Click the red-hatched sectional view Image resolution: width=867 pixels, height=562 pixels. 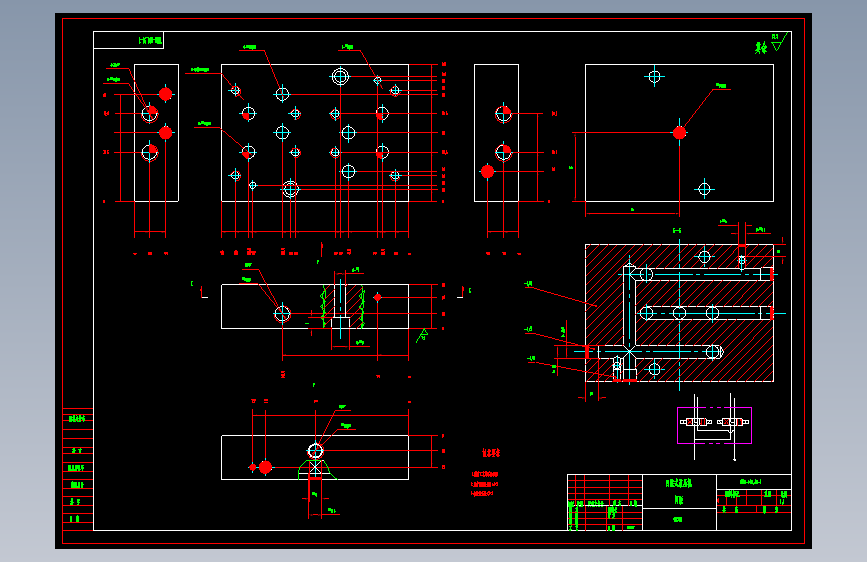[679, 313]
